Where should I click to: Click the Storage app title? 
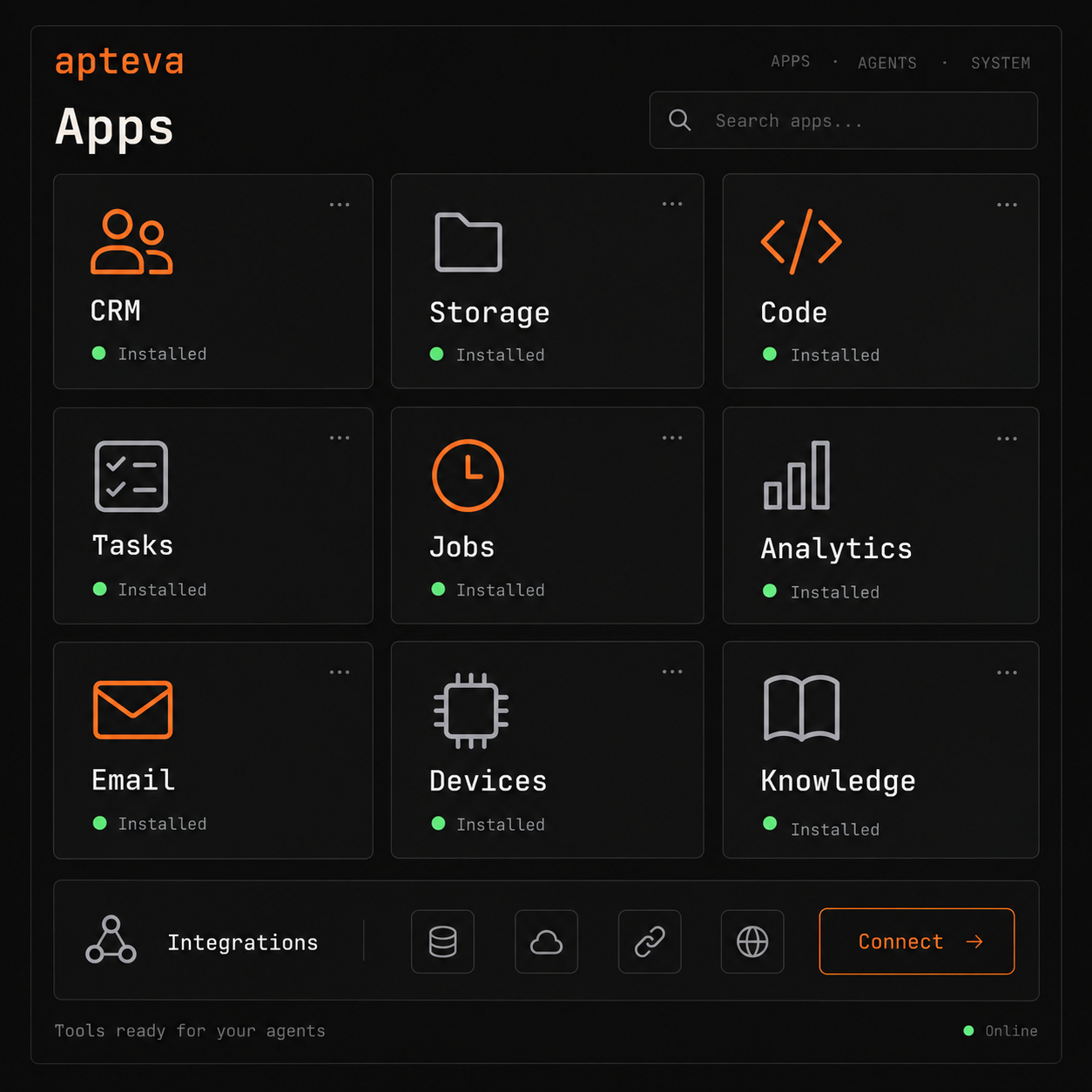(489, 313)
